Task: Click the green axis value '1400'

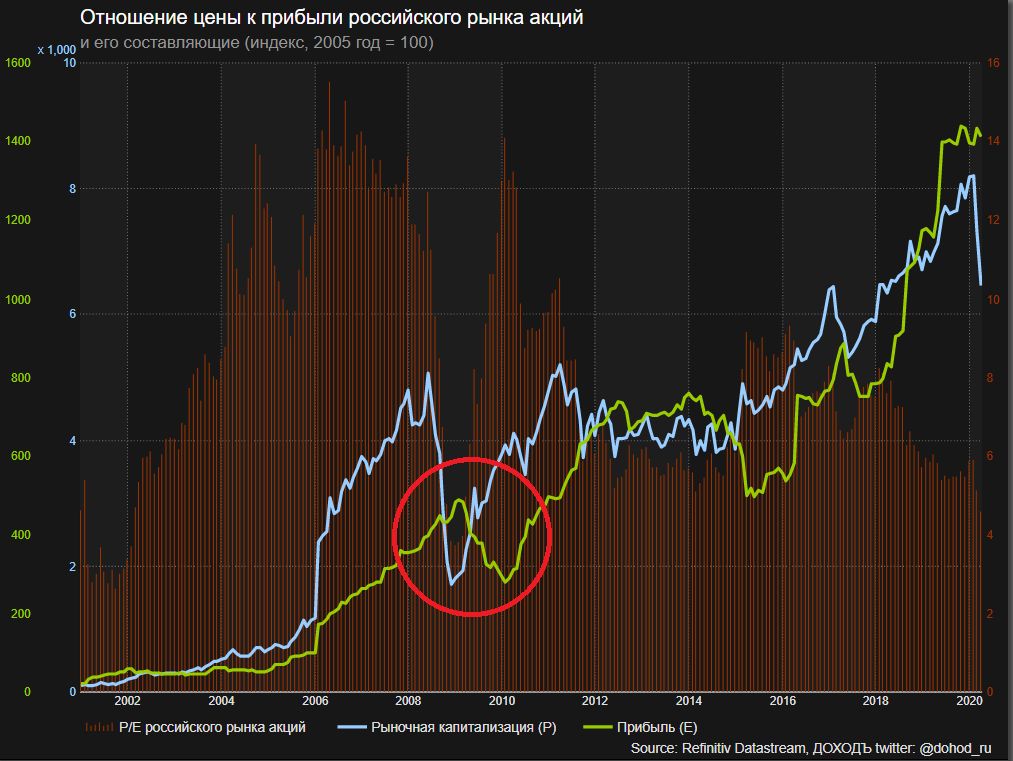Action: click(x=17, y=141)
